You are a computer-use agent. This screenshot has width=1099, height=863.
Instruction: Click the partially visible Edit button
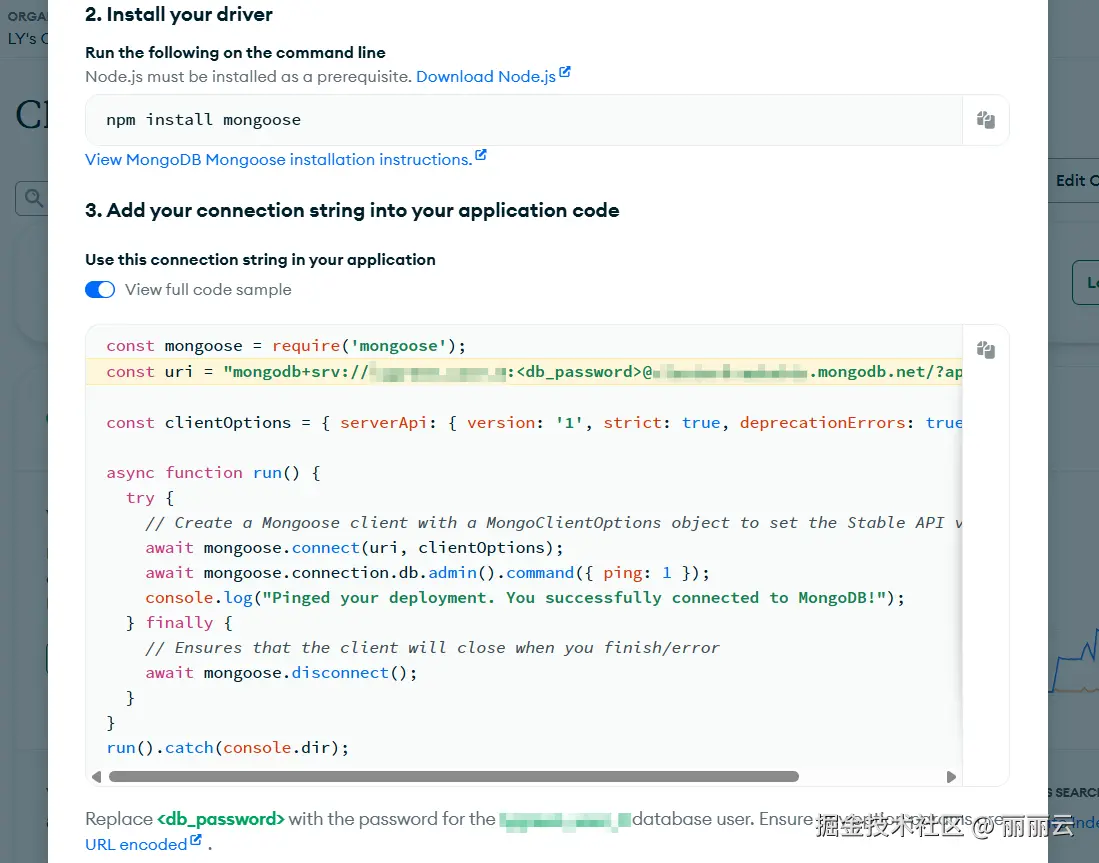click(x=1076, y=181)
